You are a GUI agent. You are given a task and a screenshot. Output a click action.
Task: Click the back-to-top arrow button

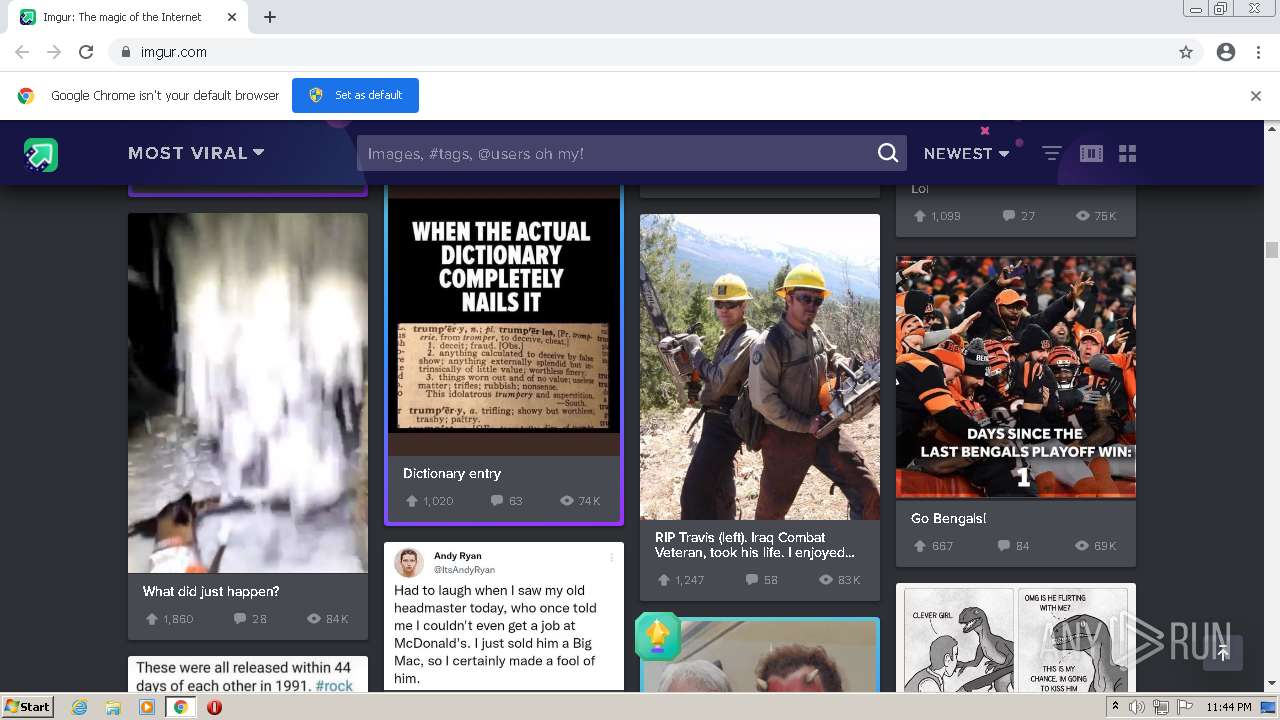pyautogui.click(x=1223, y=653)
